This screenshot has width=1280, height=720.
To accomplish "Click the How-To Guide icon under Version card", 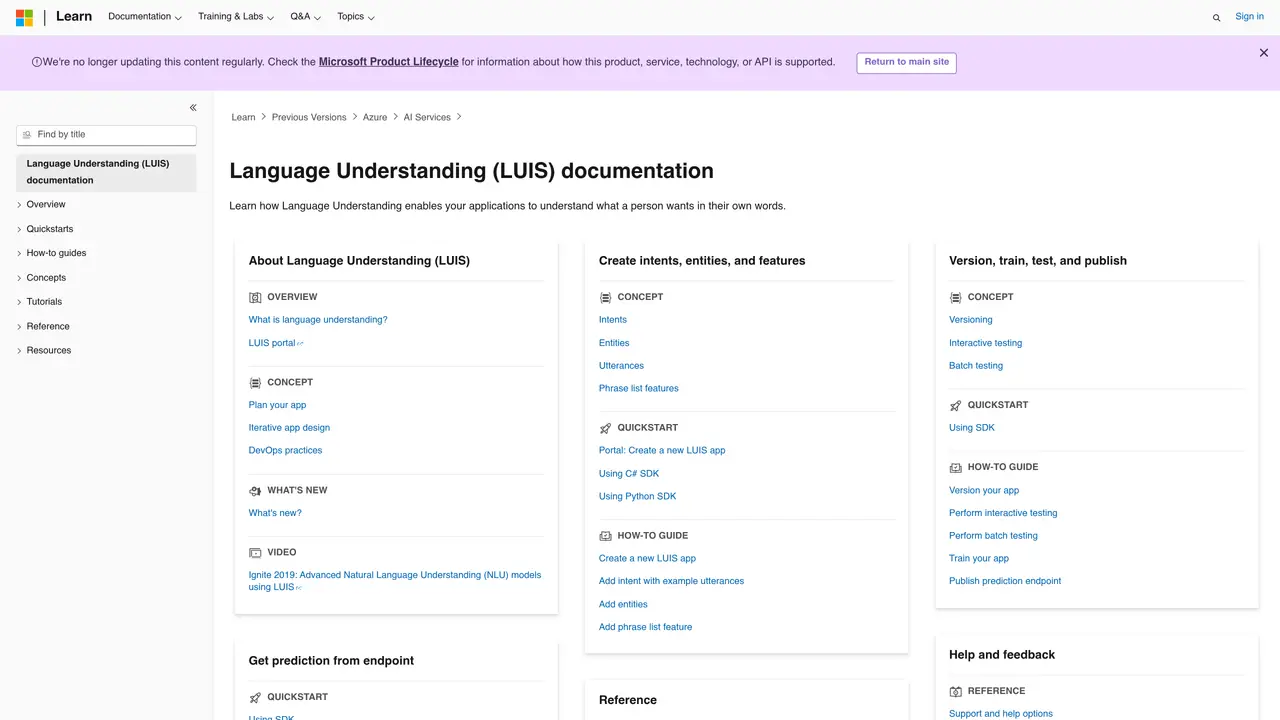I will (955, 467).
